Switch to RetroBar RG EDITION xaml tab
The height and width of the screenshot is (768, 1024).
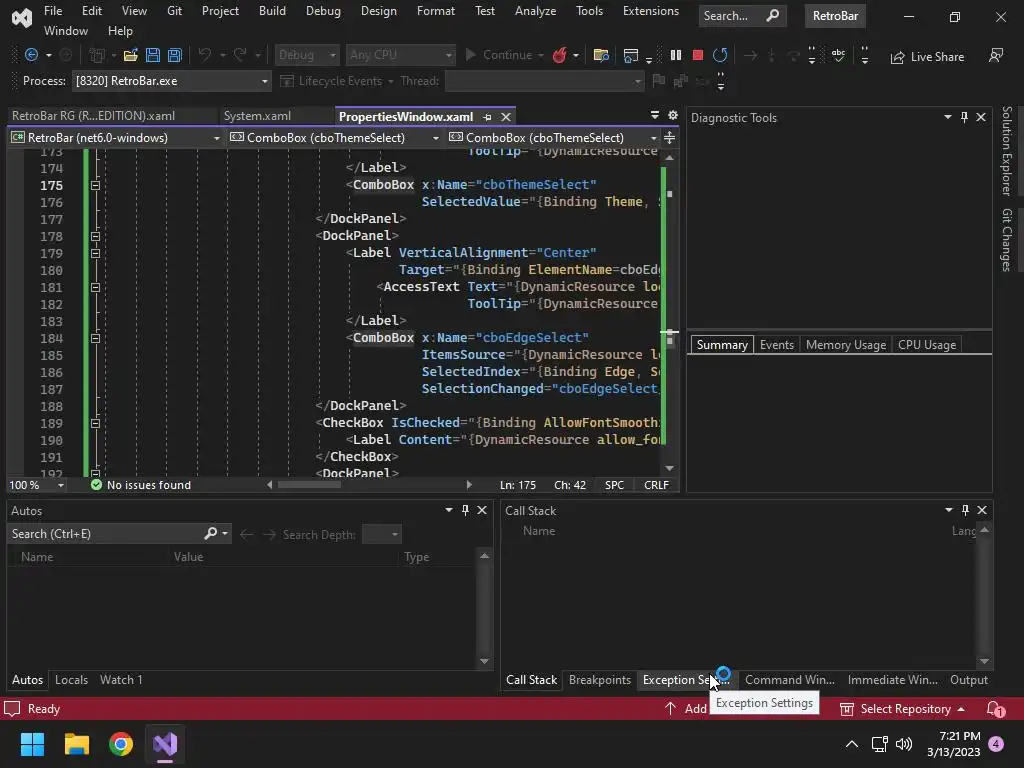pyautogui.click(x=93, y=116)
